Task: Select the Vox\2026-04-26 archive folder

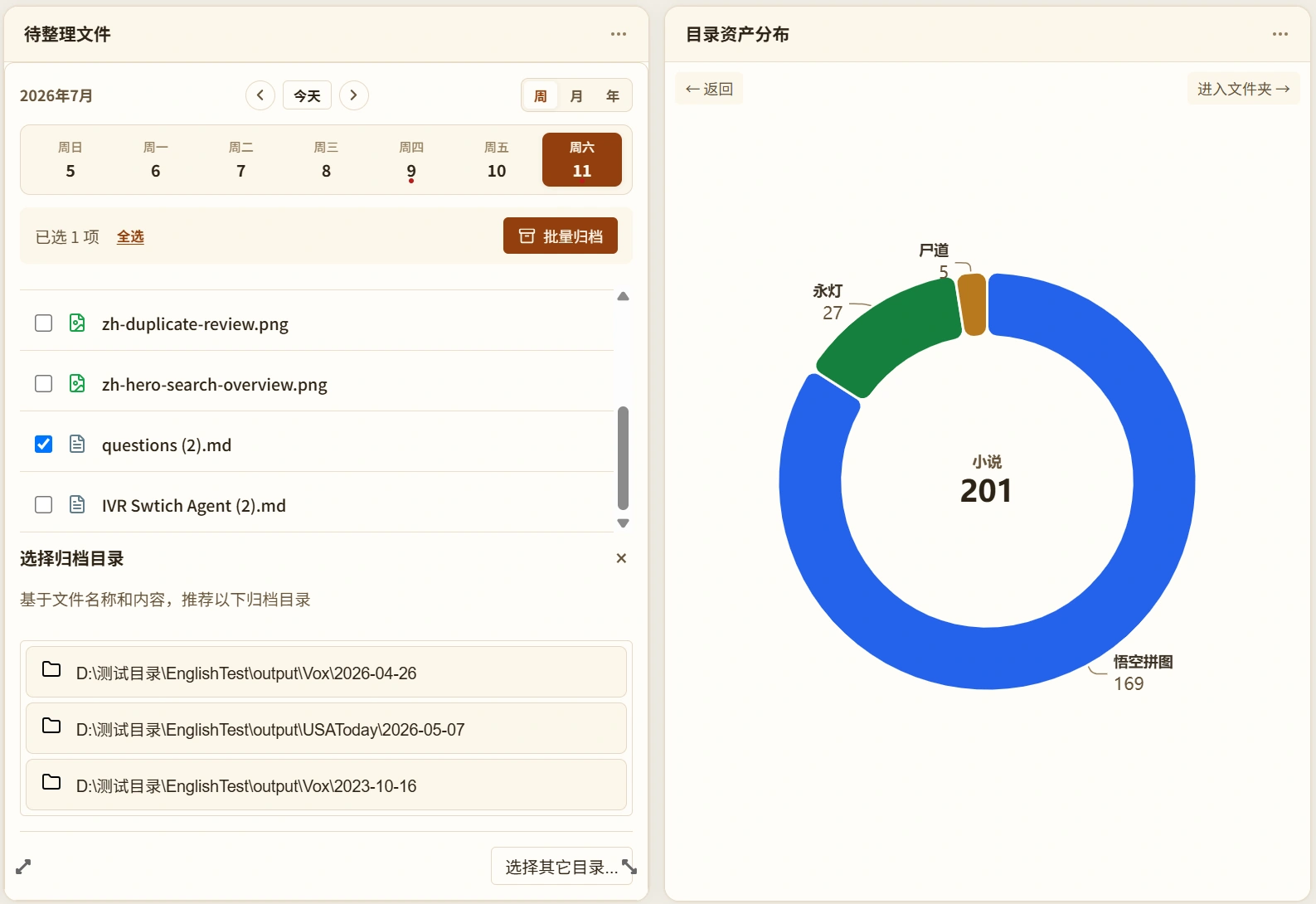Action: tap(326, 672)
